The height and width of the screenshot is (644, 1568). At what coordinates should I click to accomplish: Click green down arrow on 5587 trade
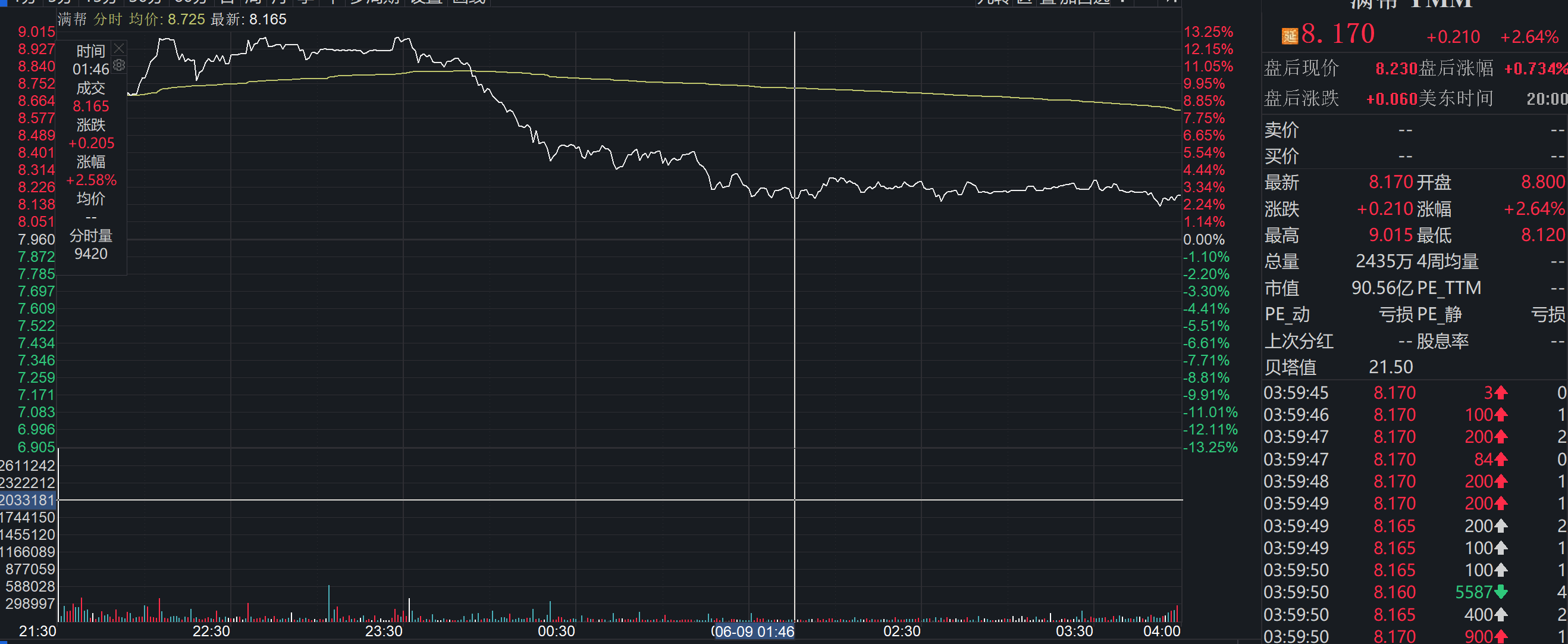point(1500,592)
